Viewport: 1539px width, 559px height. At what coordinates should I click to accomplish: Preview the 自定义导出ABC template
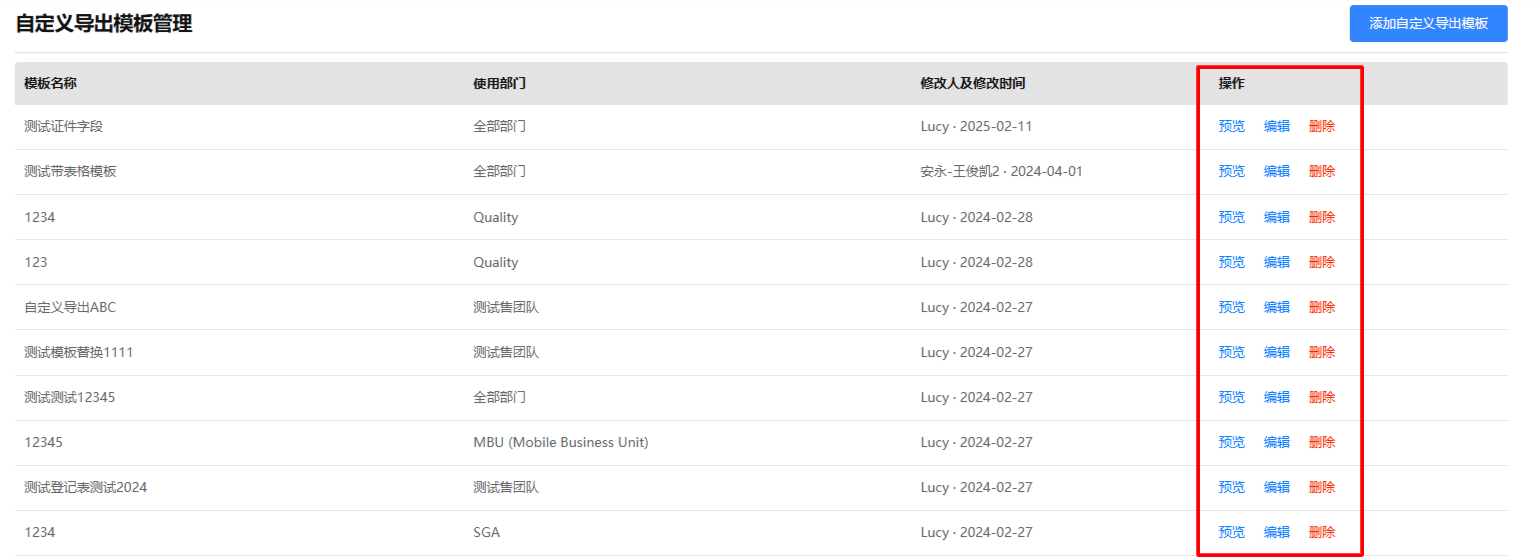click(1232, 307)
